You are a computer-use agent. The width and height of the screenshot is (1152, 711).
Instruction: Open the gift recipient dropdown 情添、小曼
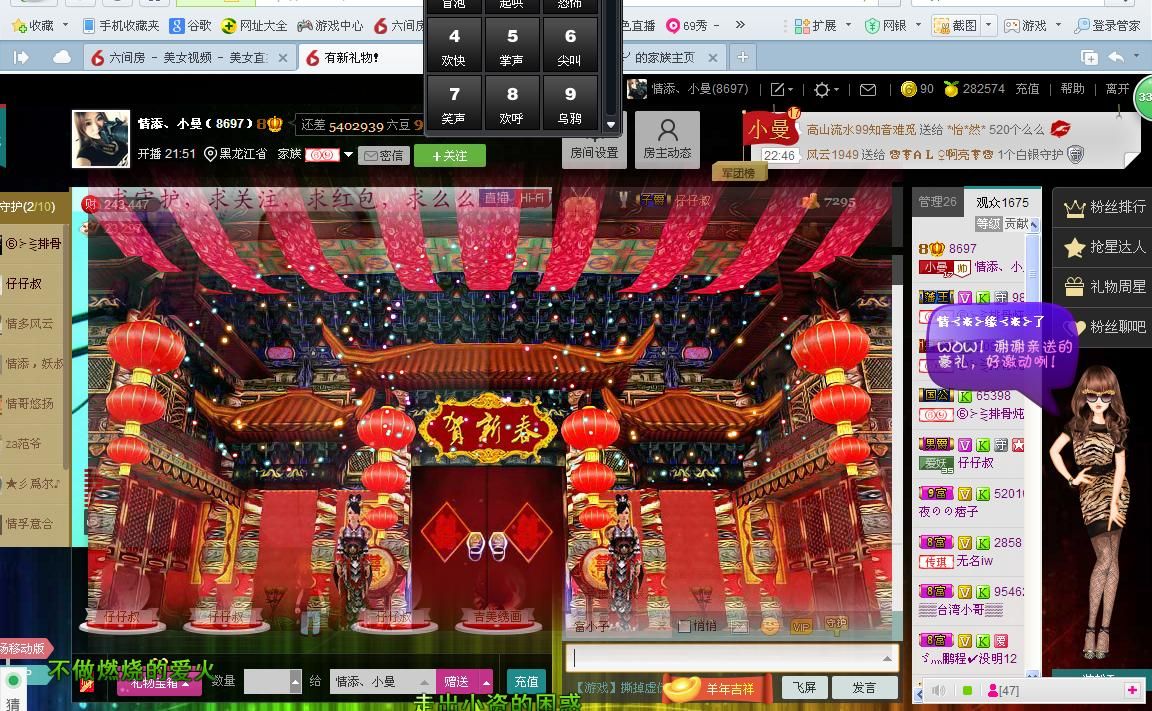point(383,681)
